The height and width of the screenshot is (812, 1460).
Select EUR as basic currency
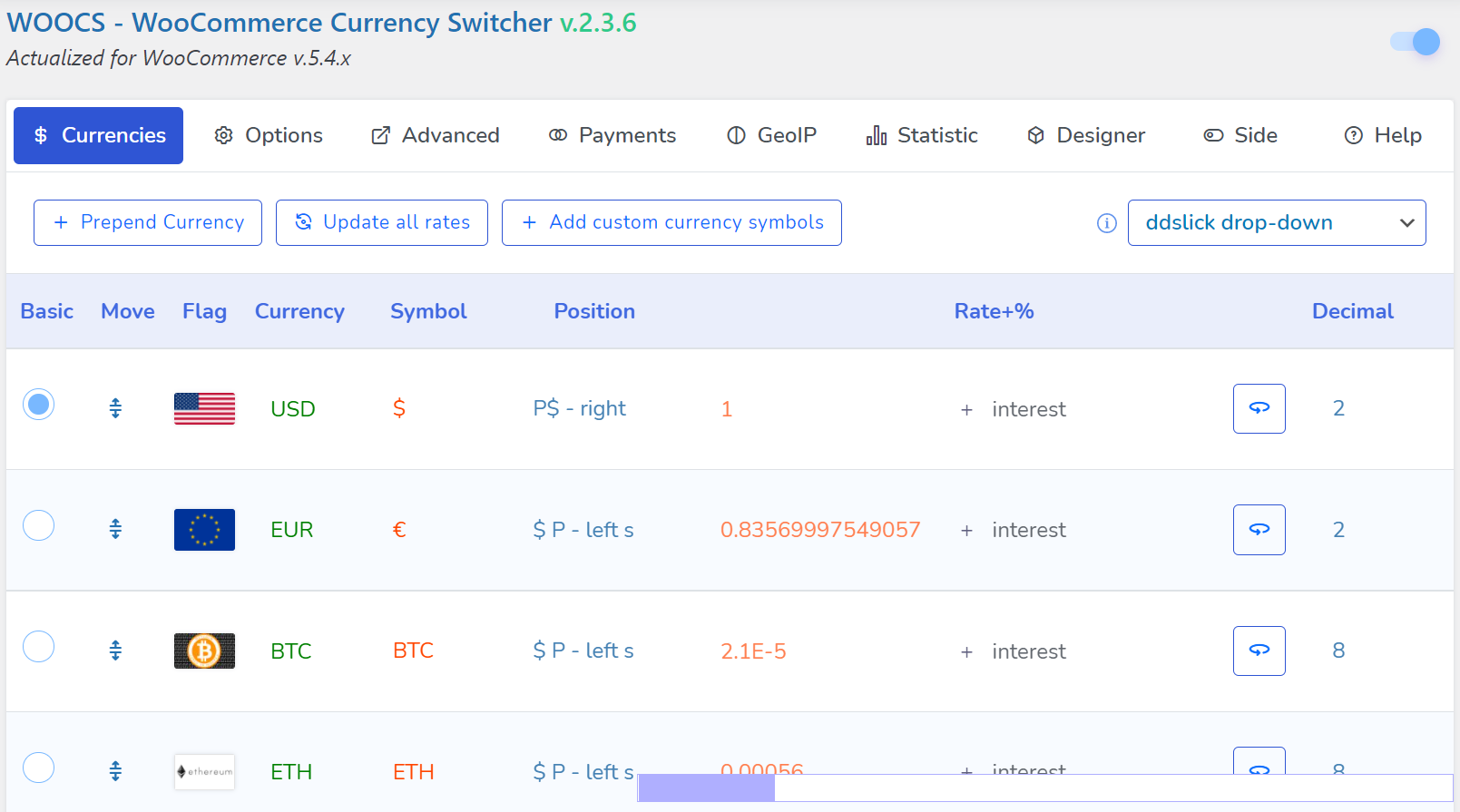click(x=38, y=525)
